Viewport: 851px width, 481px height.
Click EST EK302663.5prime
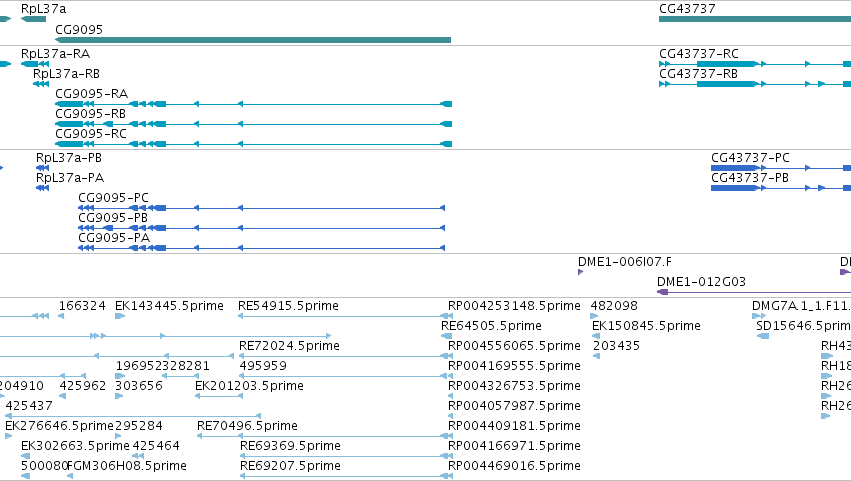[26, 456]
